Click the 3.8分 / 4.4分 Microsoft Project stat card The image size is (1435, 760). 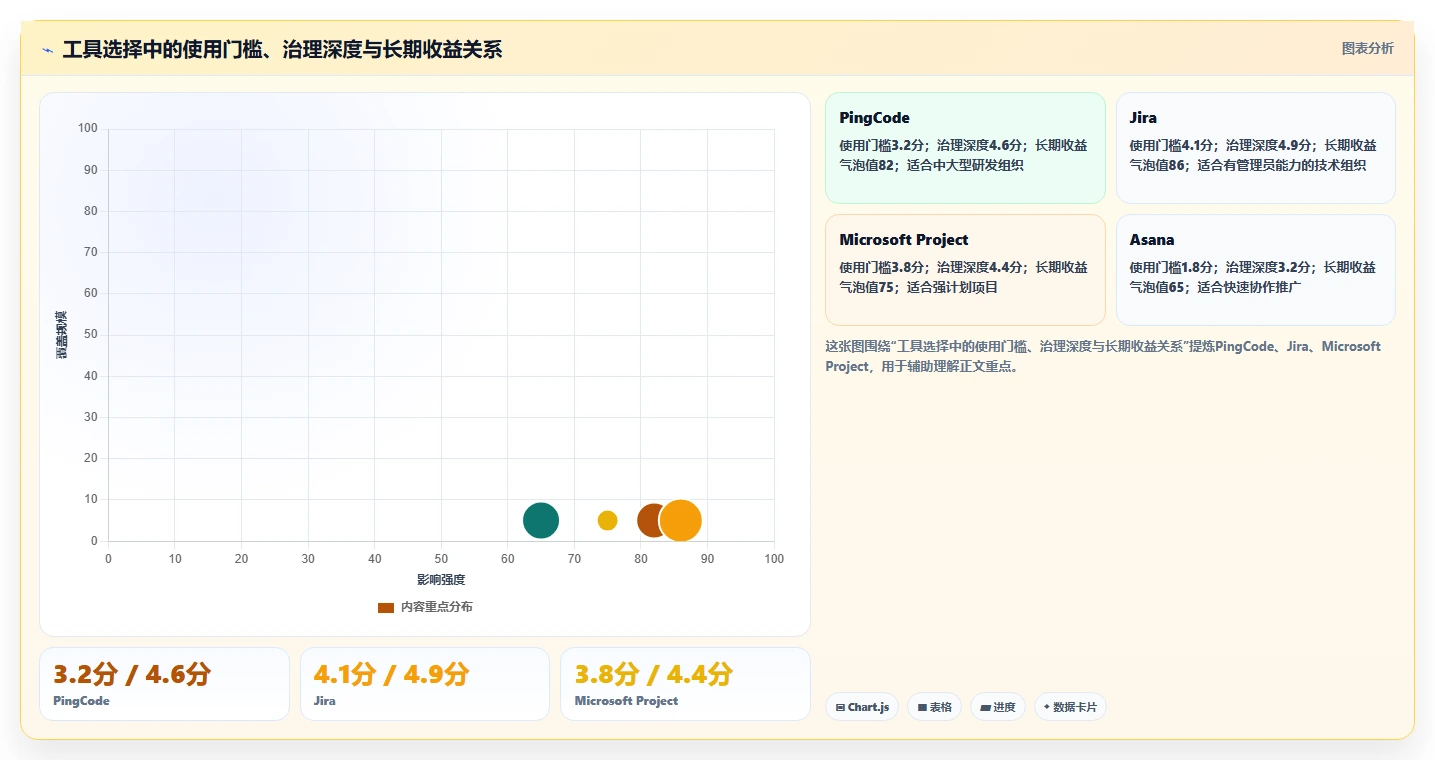685,684
